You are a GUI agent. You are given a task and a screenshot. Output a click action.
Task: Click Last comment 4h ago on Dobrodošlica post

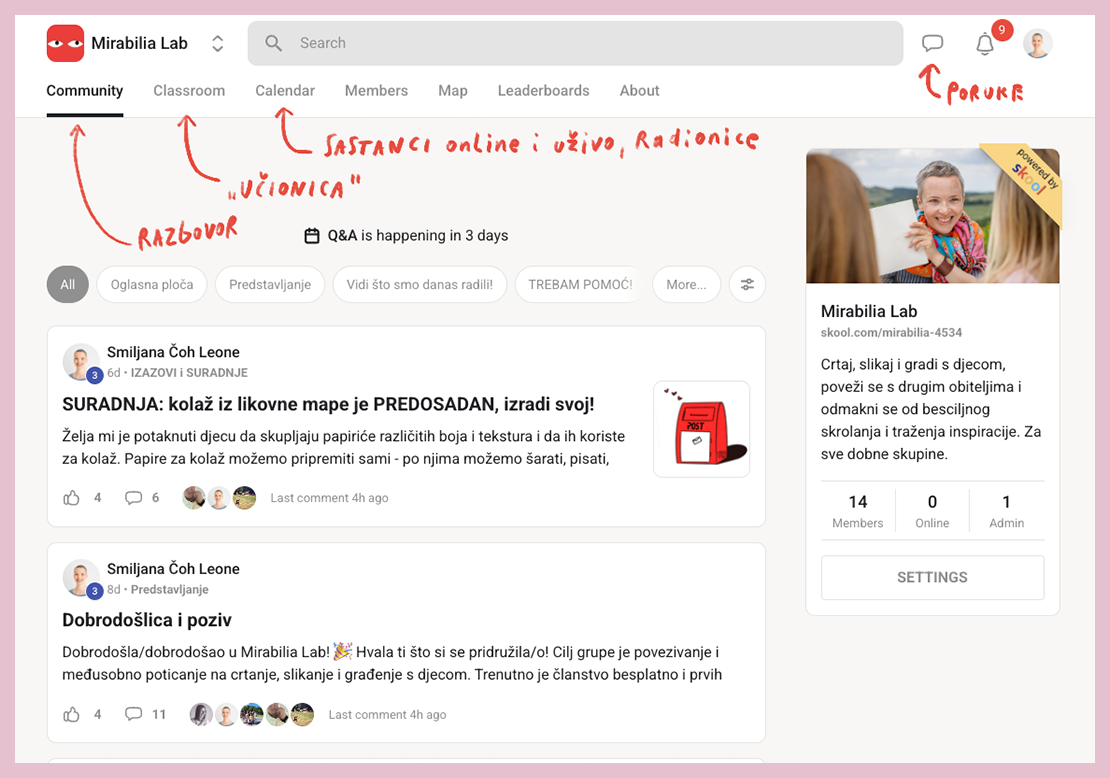[x=387, y=714]
